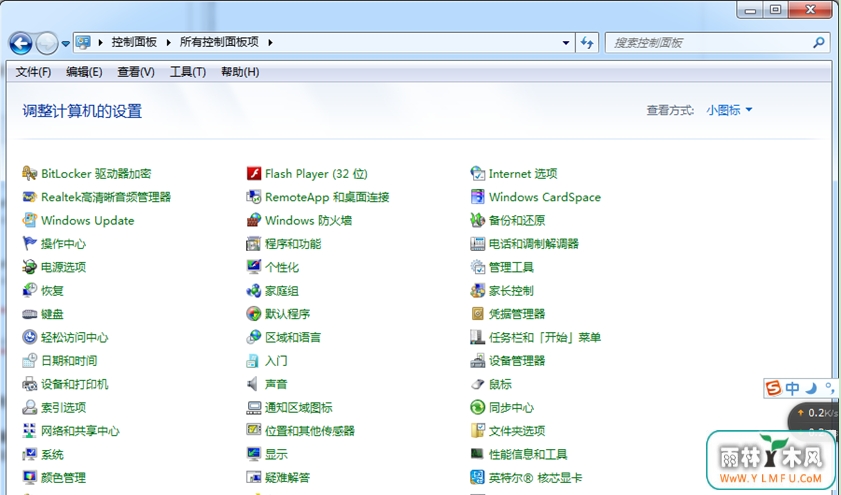Open the 区域和语言 link
The width and height of the screenshot is (841, 495).
click(x=293, y=337)
